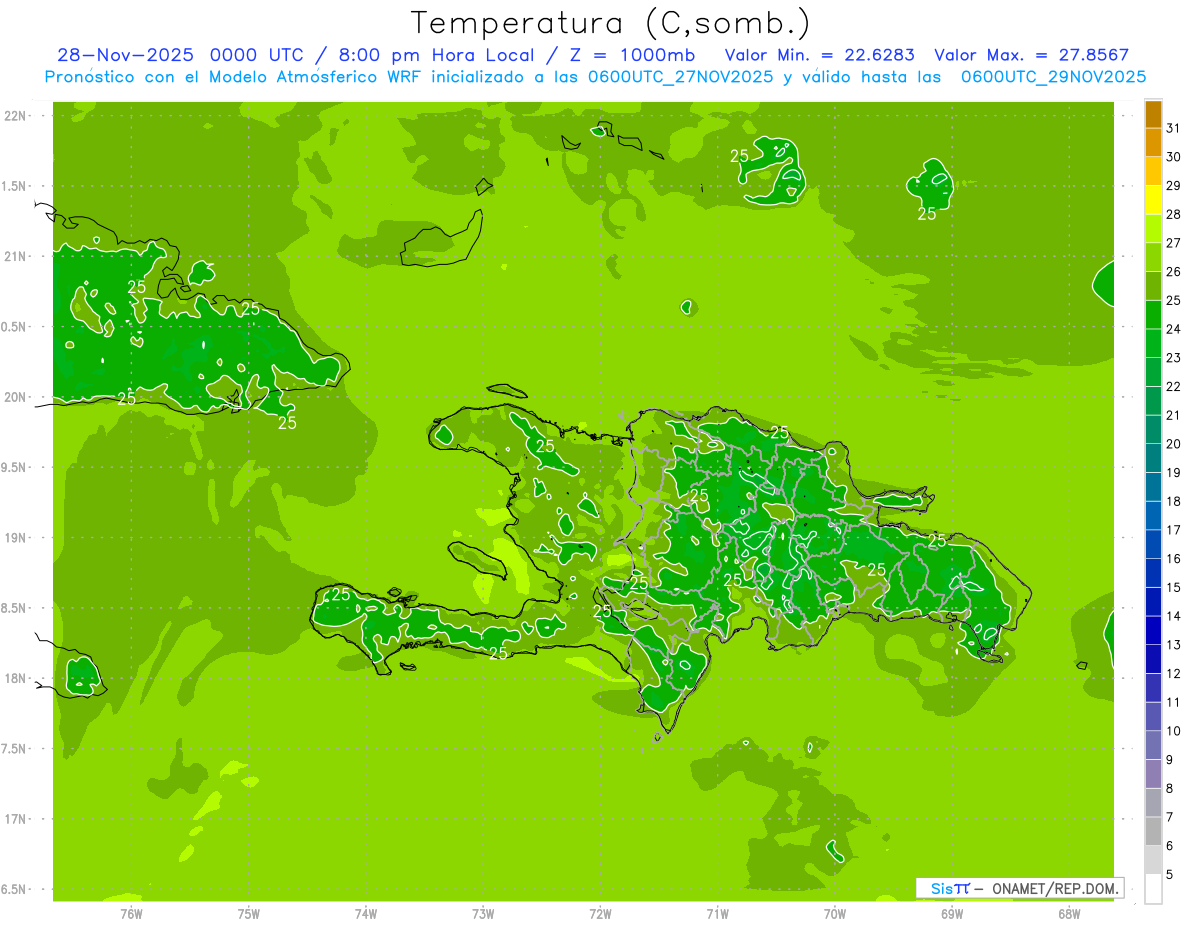Click the "22N" latitude axis label
This screenshot has height=927, width=1200.
(15, 116)
